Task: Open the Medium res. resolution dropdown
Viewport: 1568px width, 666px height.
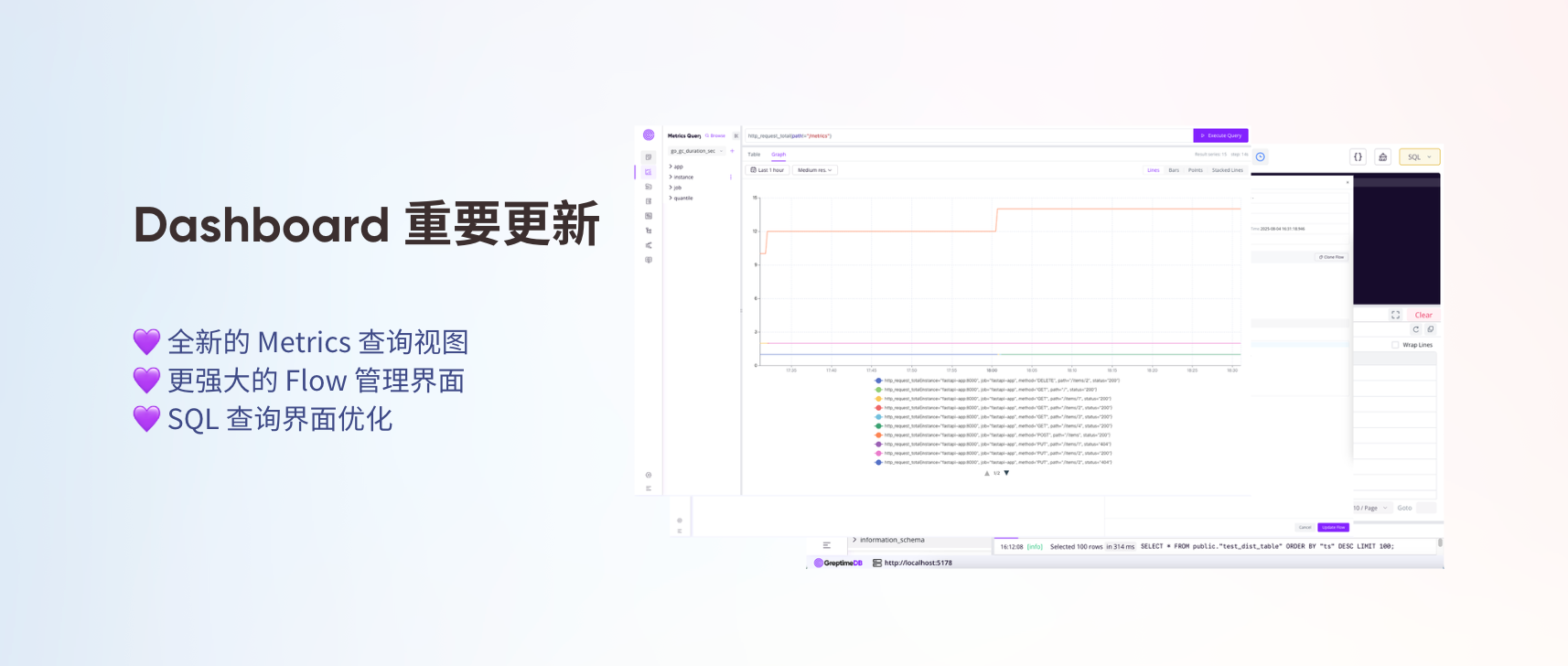Action: [x=814, y=170]
